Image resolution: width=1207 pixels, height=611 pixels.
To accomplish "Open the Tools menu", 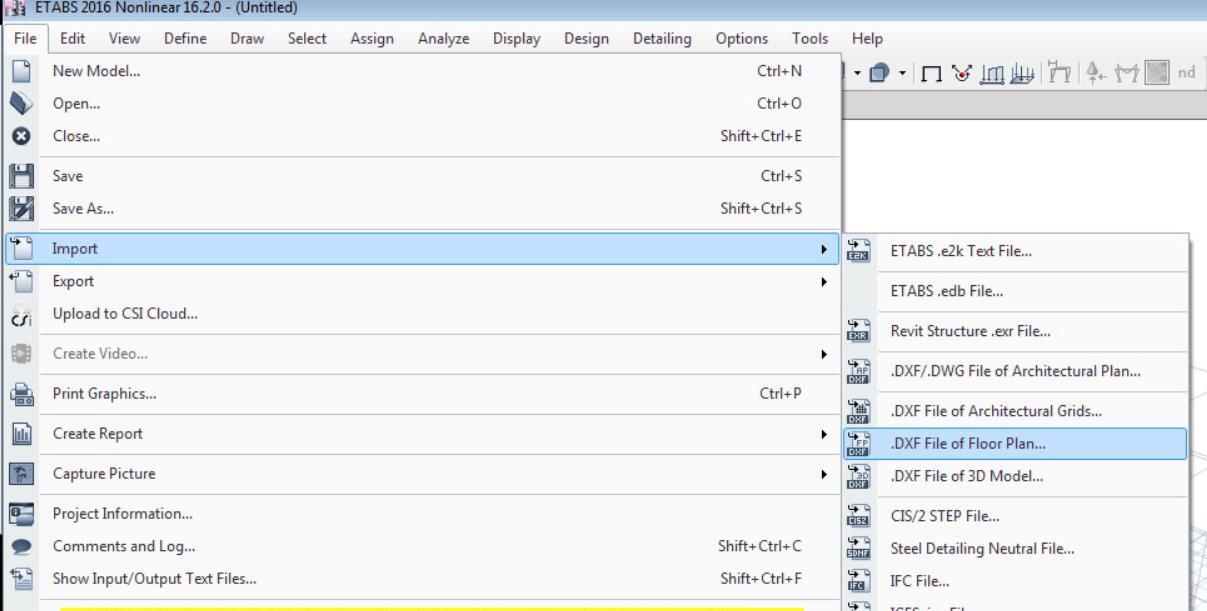I will click(x=810, y=38).
